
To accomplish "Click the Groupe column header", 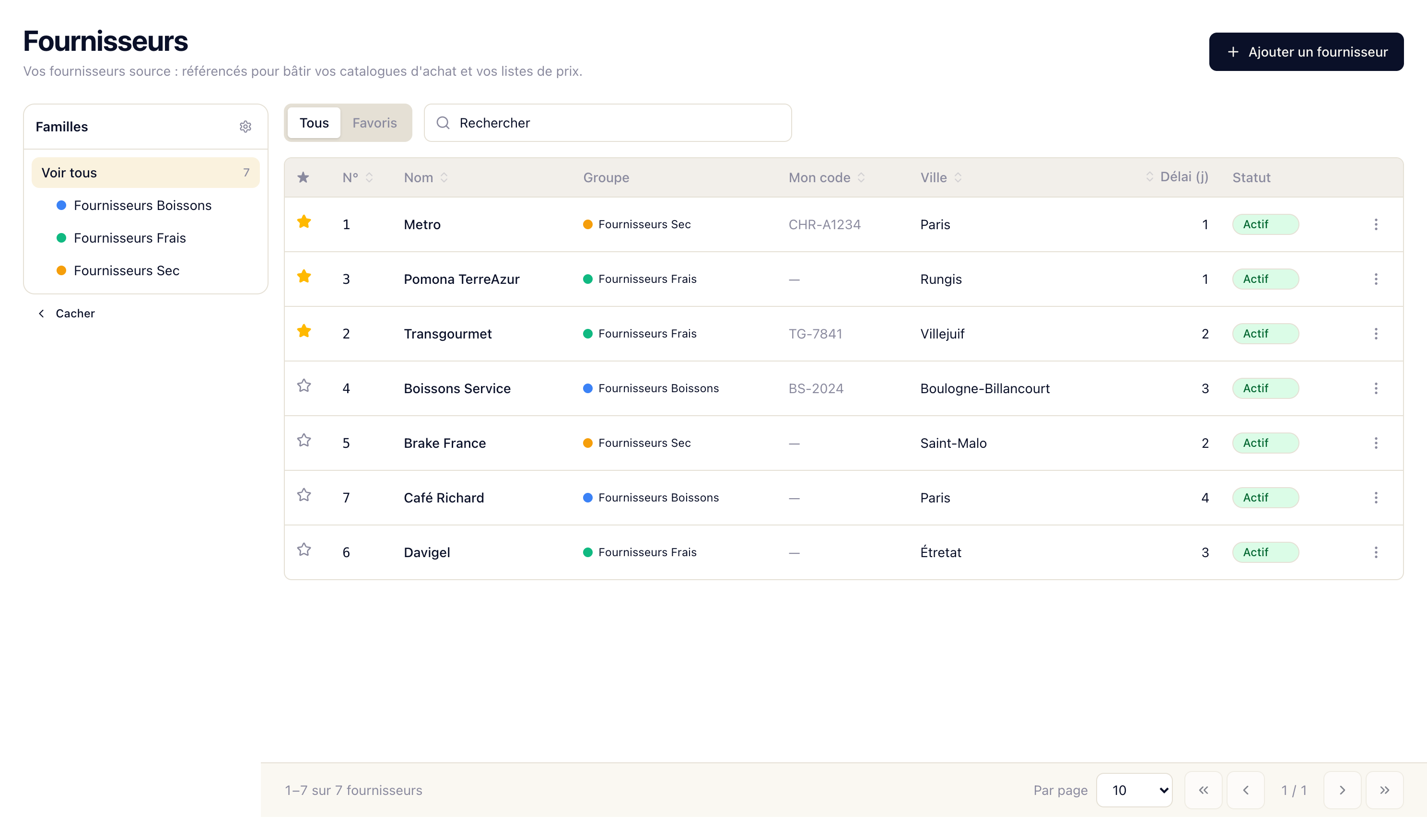I will [606, 178].
